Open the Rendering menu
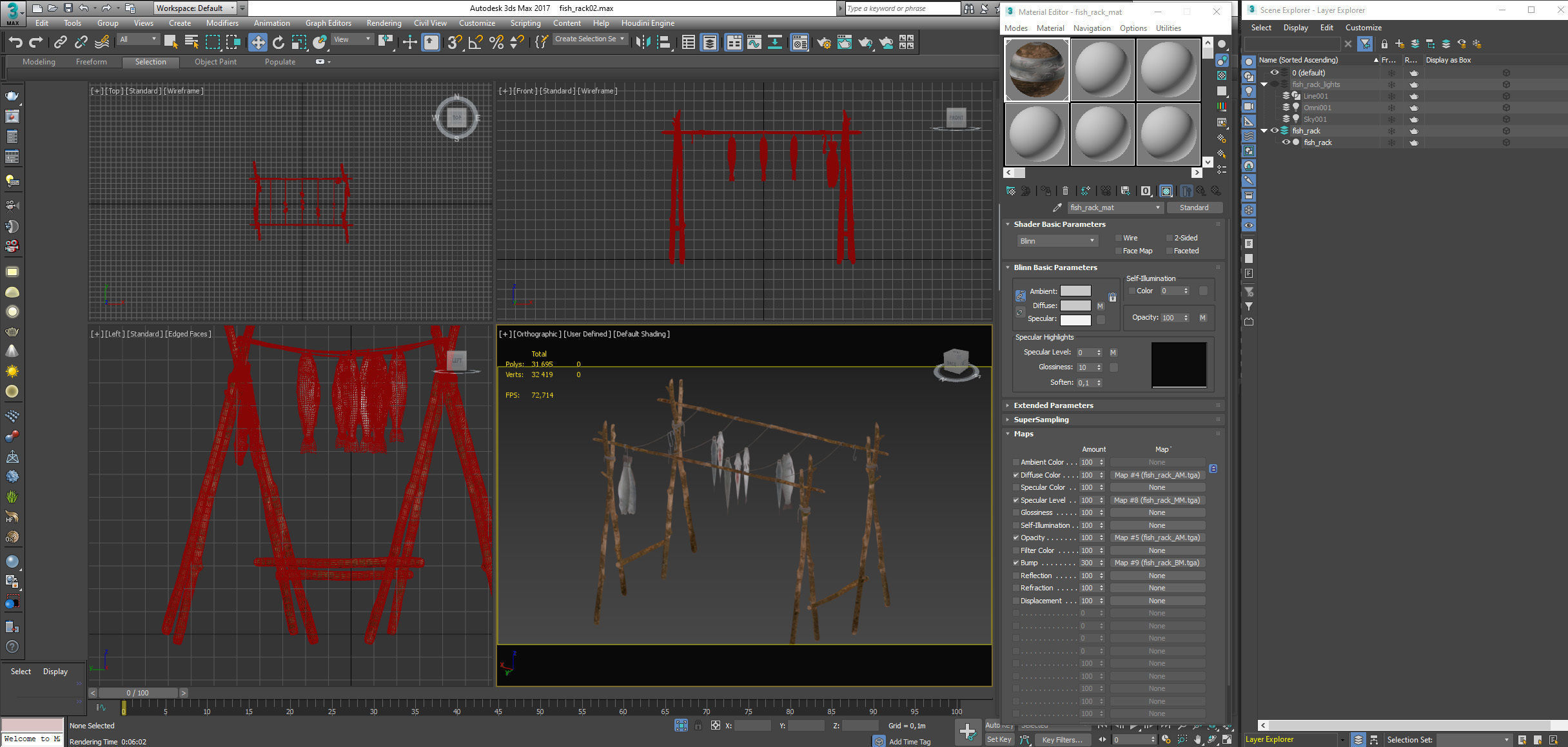Image resolution: width=1568 pixels, height=747 pixels. coord(384,23)
